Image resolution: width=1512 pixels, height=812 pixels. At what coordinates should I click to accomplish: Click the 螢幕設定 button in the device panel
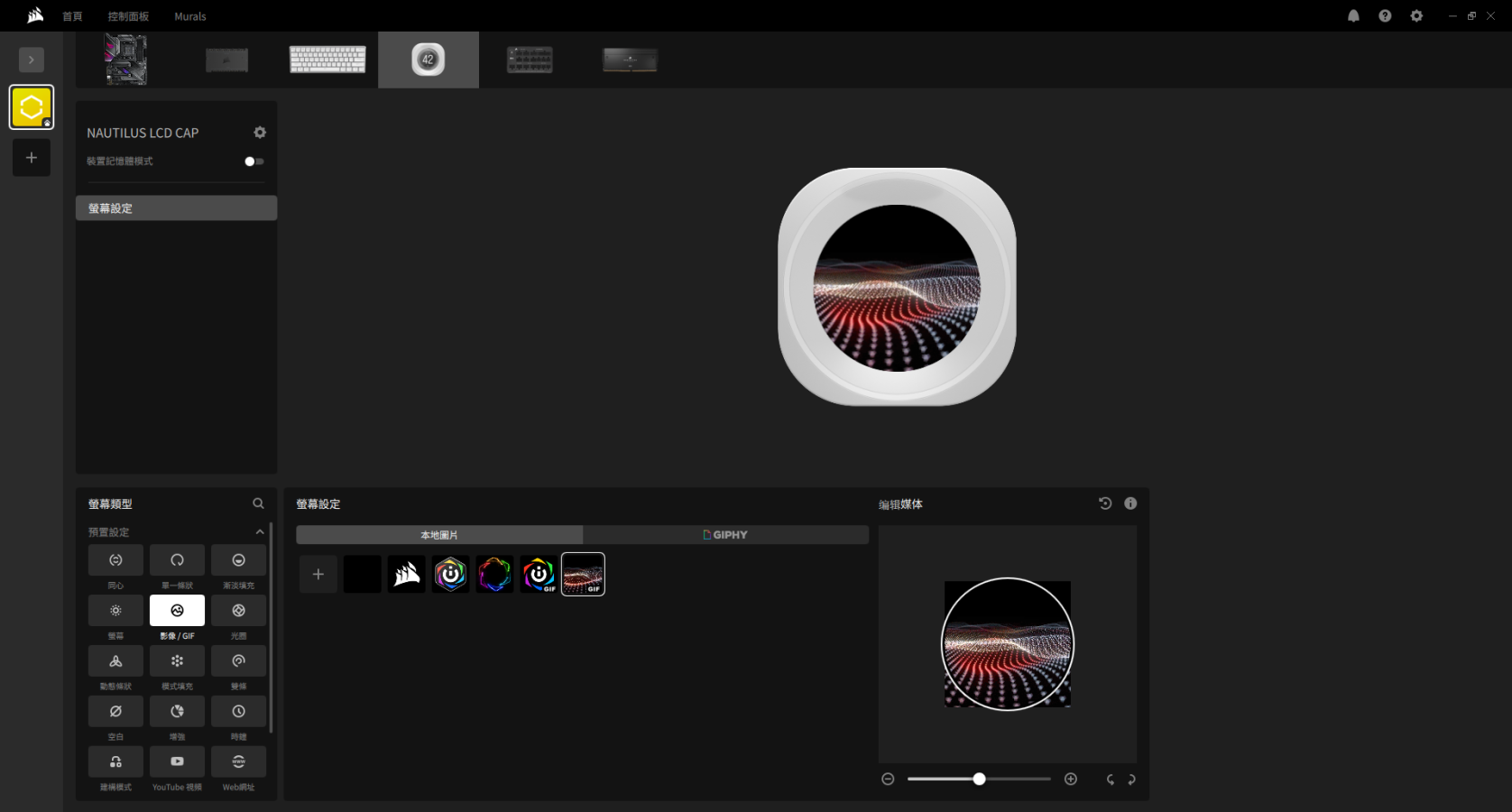176,208
